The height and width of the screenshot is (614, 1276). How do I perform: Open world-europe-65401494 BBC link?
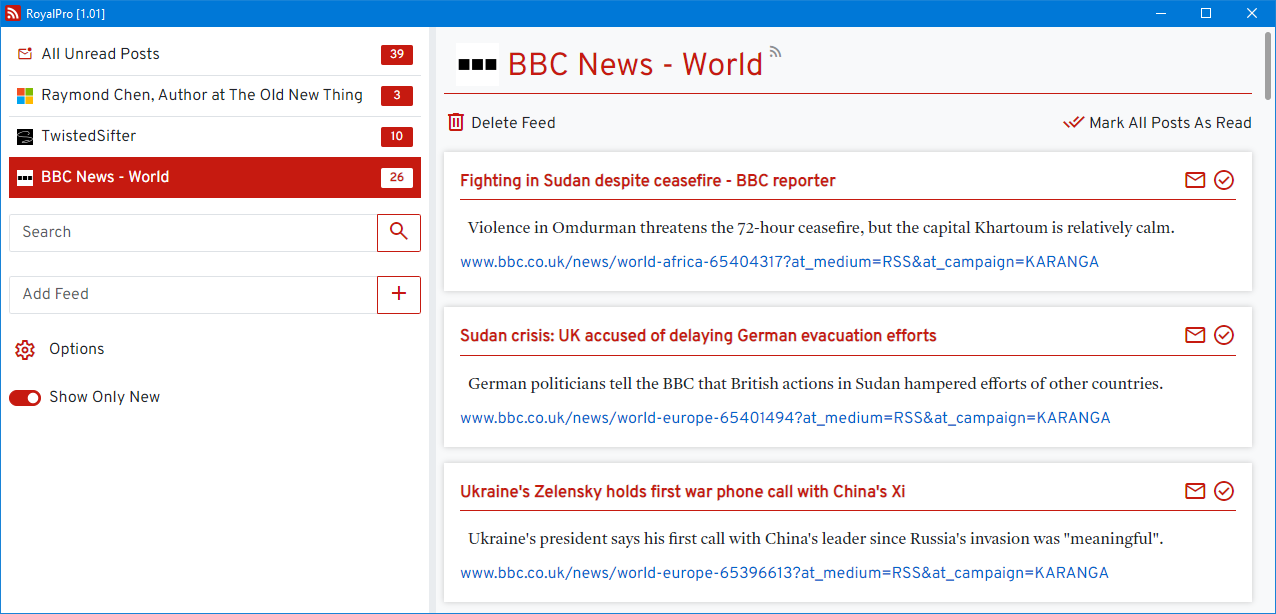[785, 418]
